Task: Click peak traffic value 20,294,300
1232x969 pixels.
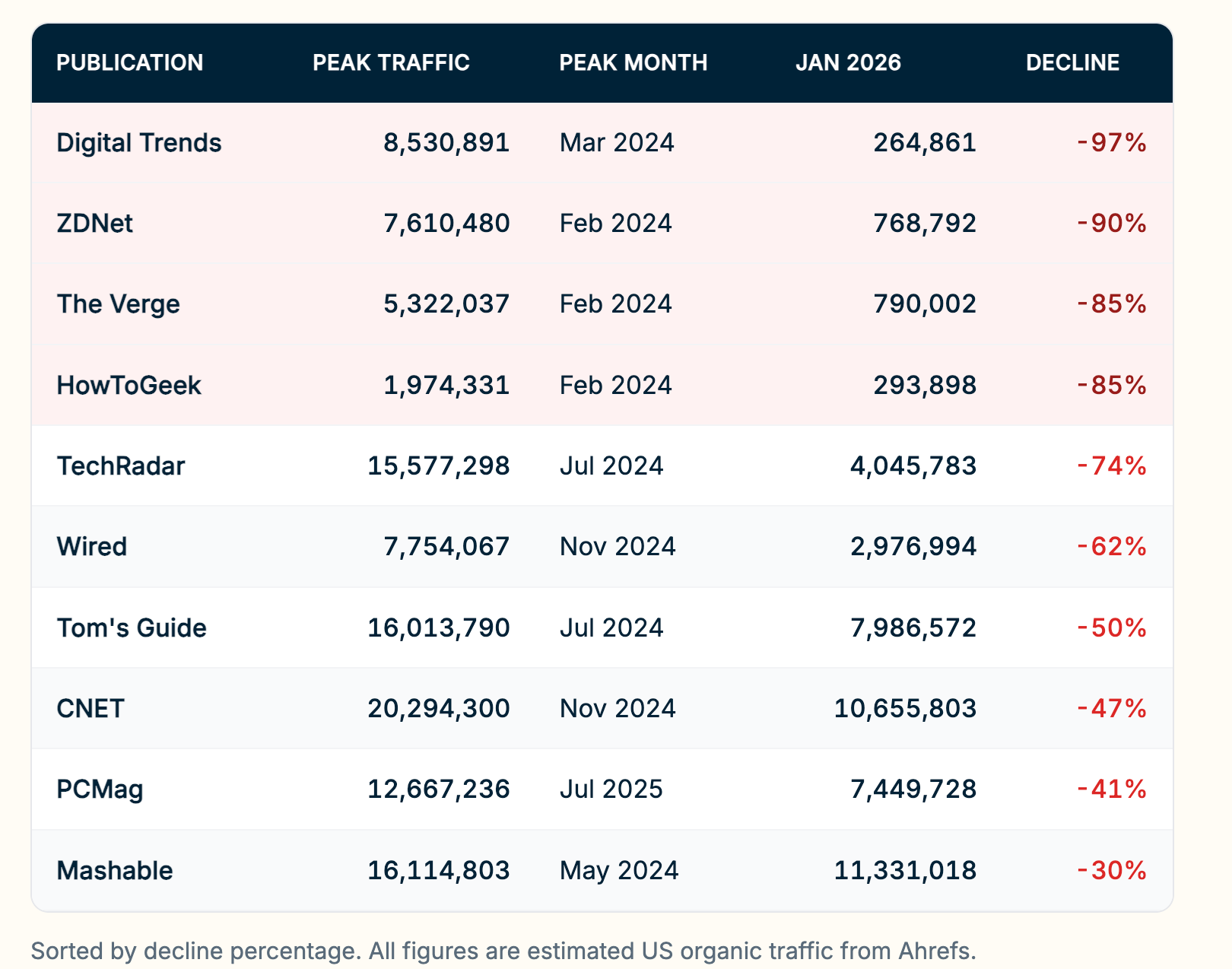Action: pyautogui.click(x=439, y=709)
